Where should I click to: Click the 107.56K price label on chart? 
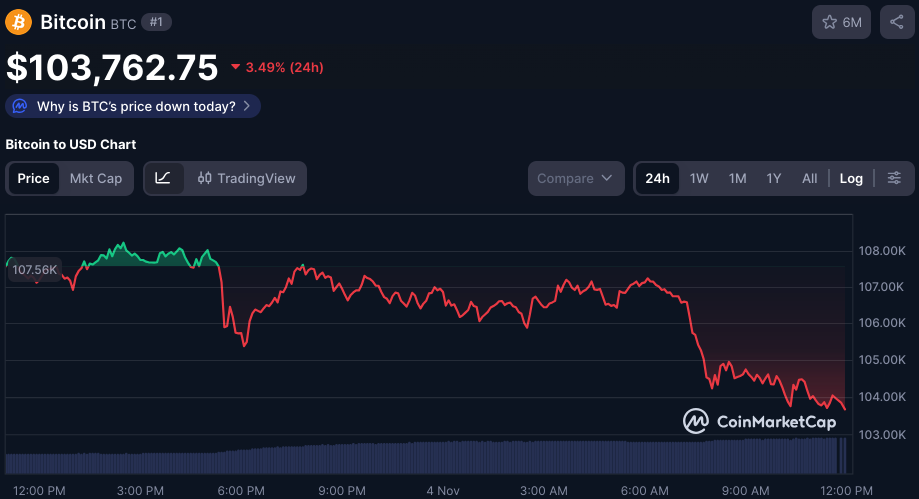click(x=34, y=269)
